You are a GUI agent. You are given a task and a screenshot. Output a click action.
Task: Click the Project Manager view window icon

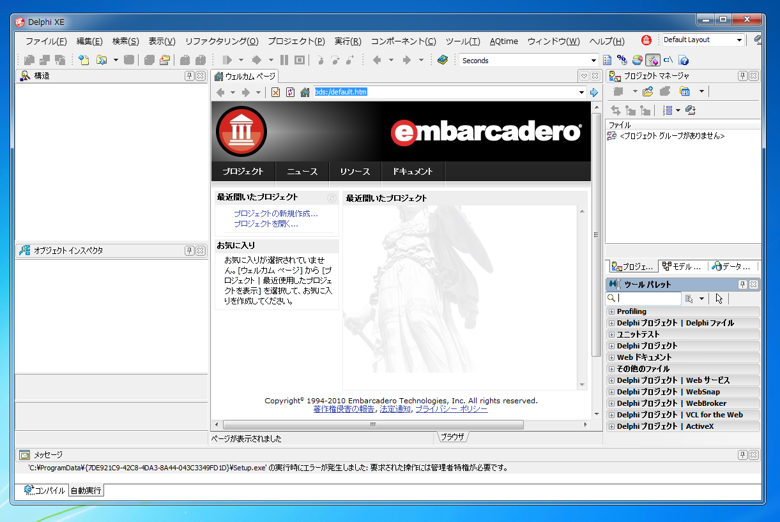click(x=685, y=92)
